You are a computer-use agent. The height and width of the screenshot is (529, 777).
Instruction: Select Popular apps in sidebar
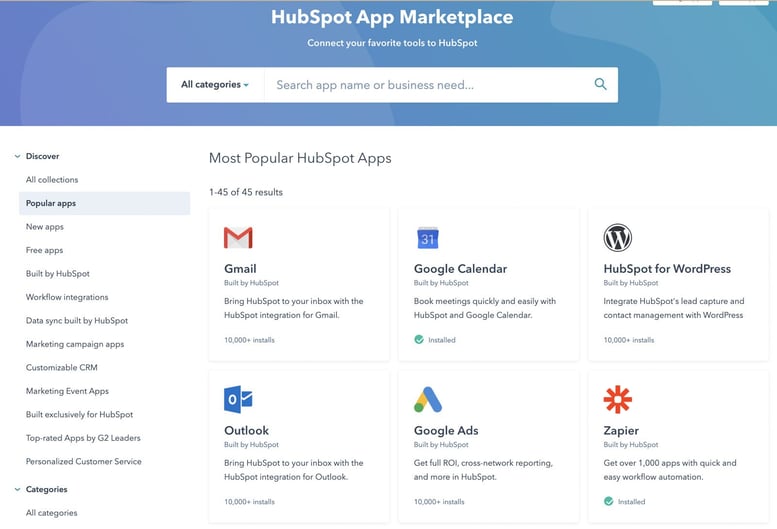point(51,203)
